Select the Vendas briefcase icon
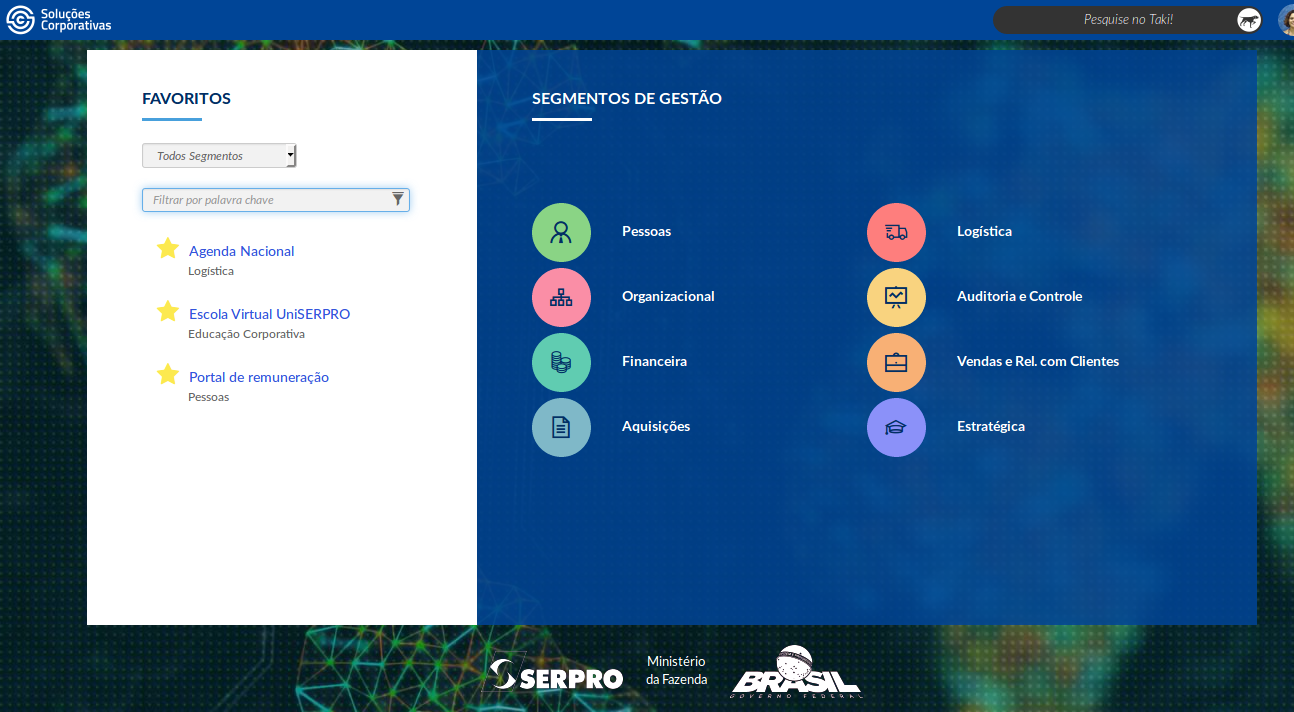Image resolution: width=1294 pixels, height=712 pixels. 896,362
